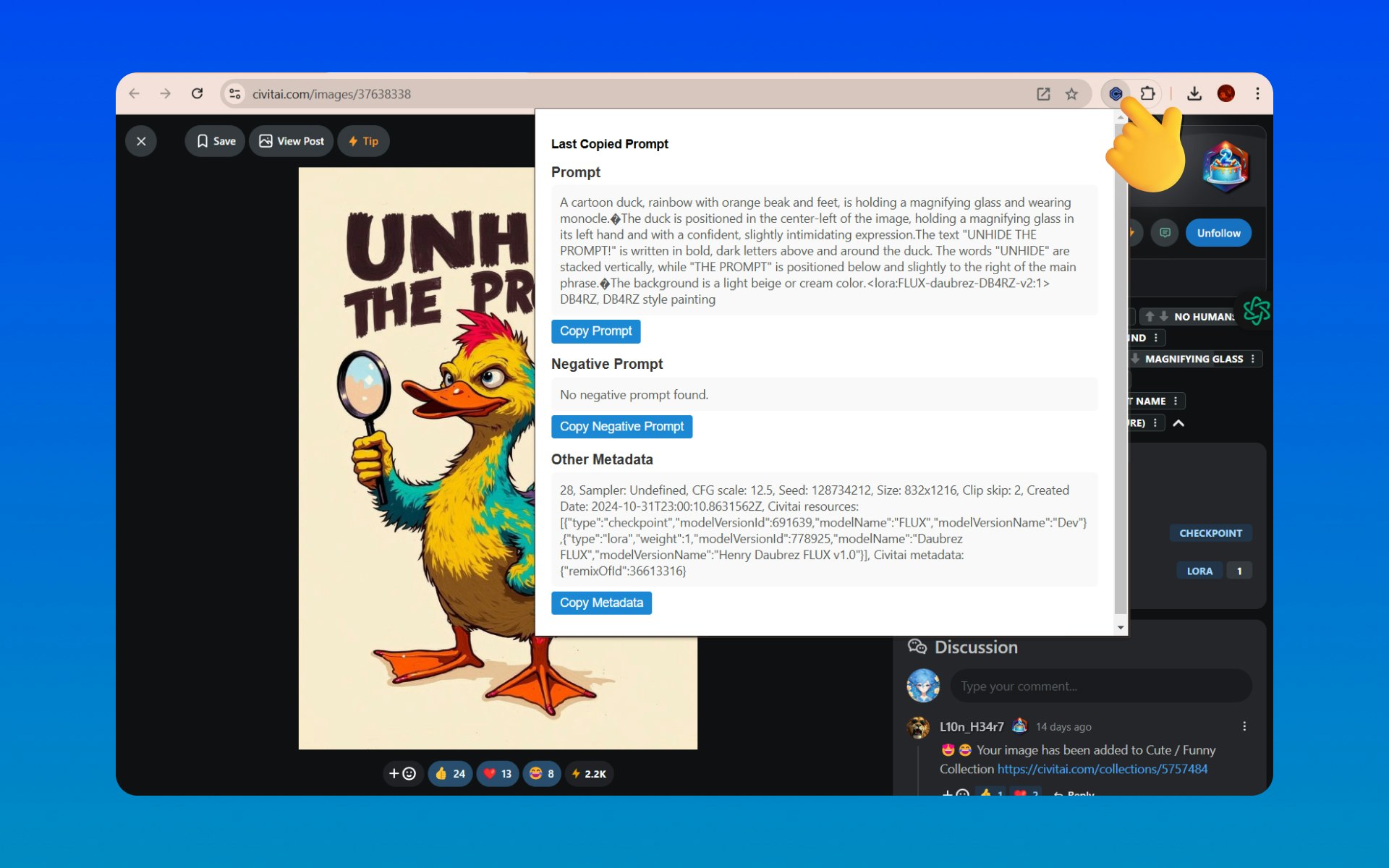Click the ChatGPT floating icon

coord(1257,311)
